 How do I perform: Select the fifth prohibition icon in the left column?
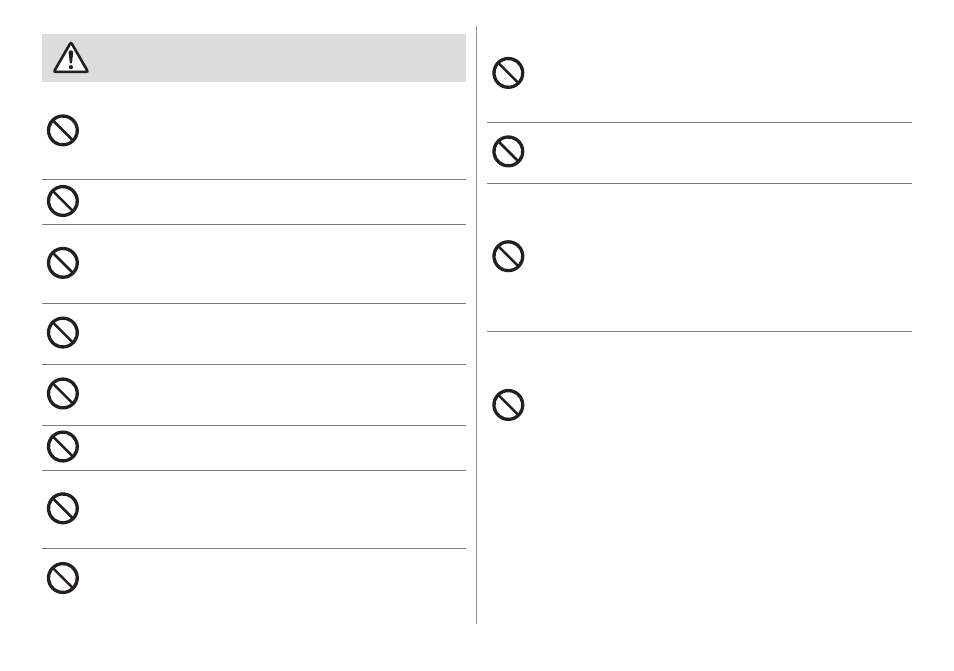[x=63, y=394]
